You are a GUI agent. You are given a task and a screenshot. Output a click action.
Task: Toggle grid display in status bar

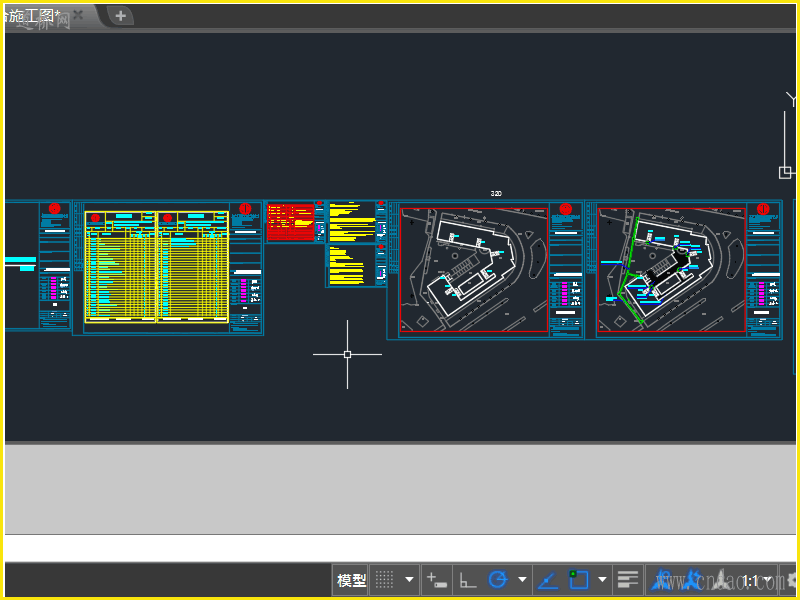pos(384,580)
